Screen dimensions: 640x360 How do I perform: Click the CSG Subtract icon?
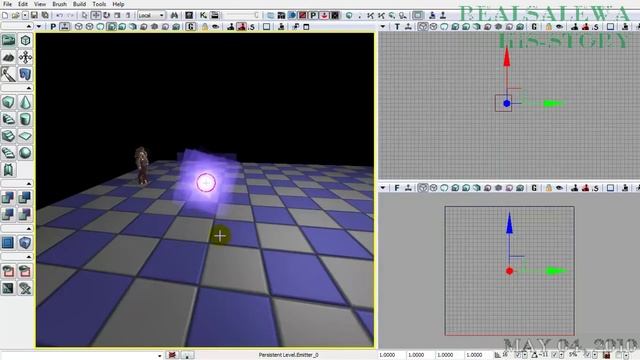(25, 198)
